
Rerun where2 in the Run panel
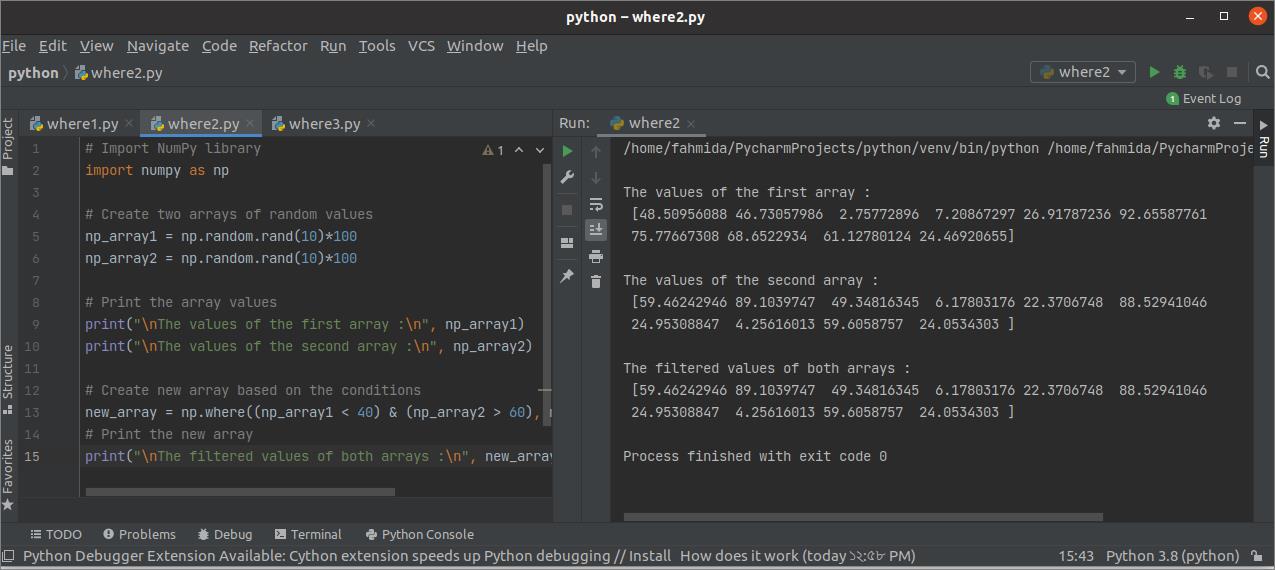pyautogui.click(x=567, y=151)
